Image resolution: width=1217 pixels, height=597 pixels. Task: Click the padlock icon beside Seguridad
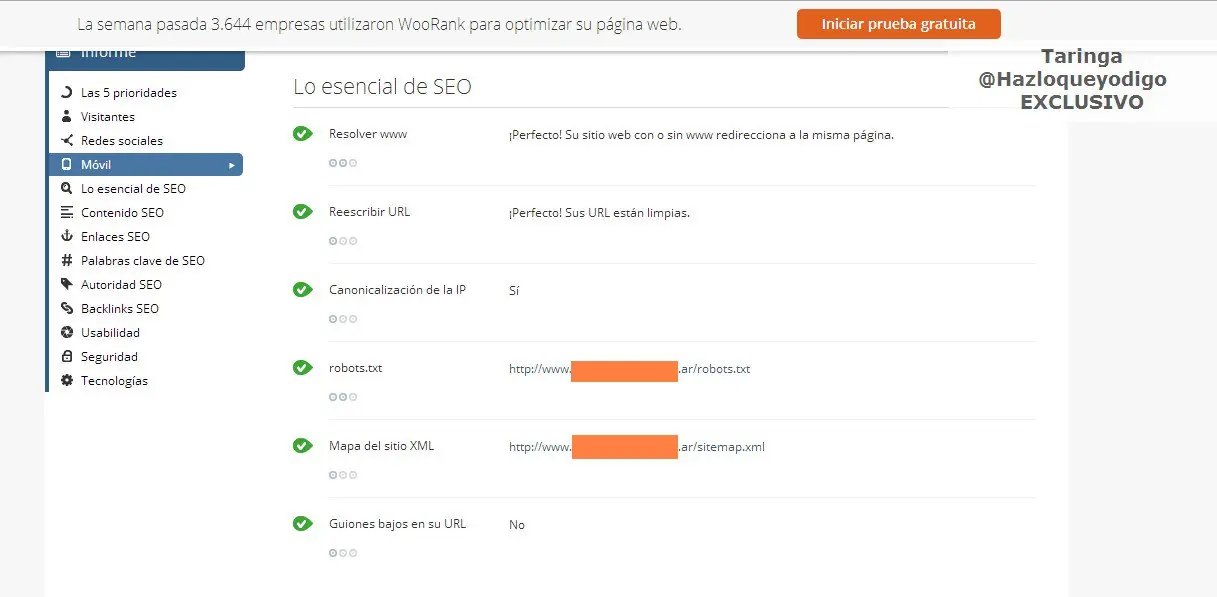[x=67, y=357]
